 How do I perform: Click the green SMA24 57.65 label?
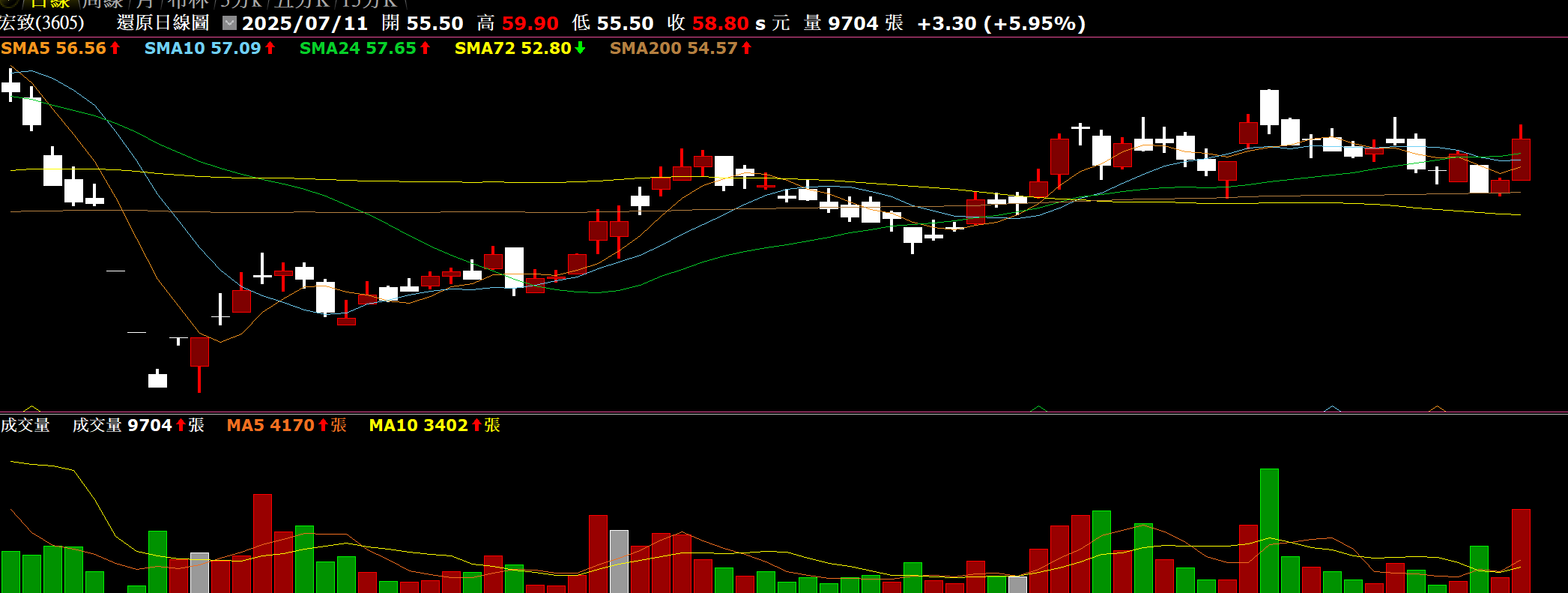[357, 48]
